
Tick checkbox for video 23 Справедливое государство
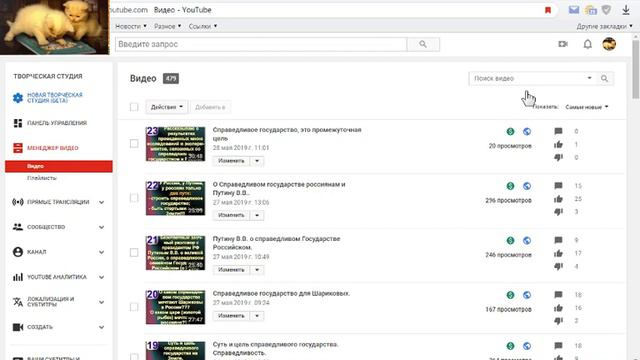click(134, 143)
